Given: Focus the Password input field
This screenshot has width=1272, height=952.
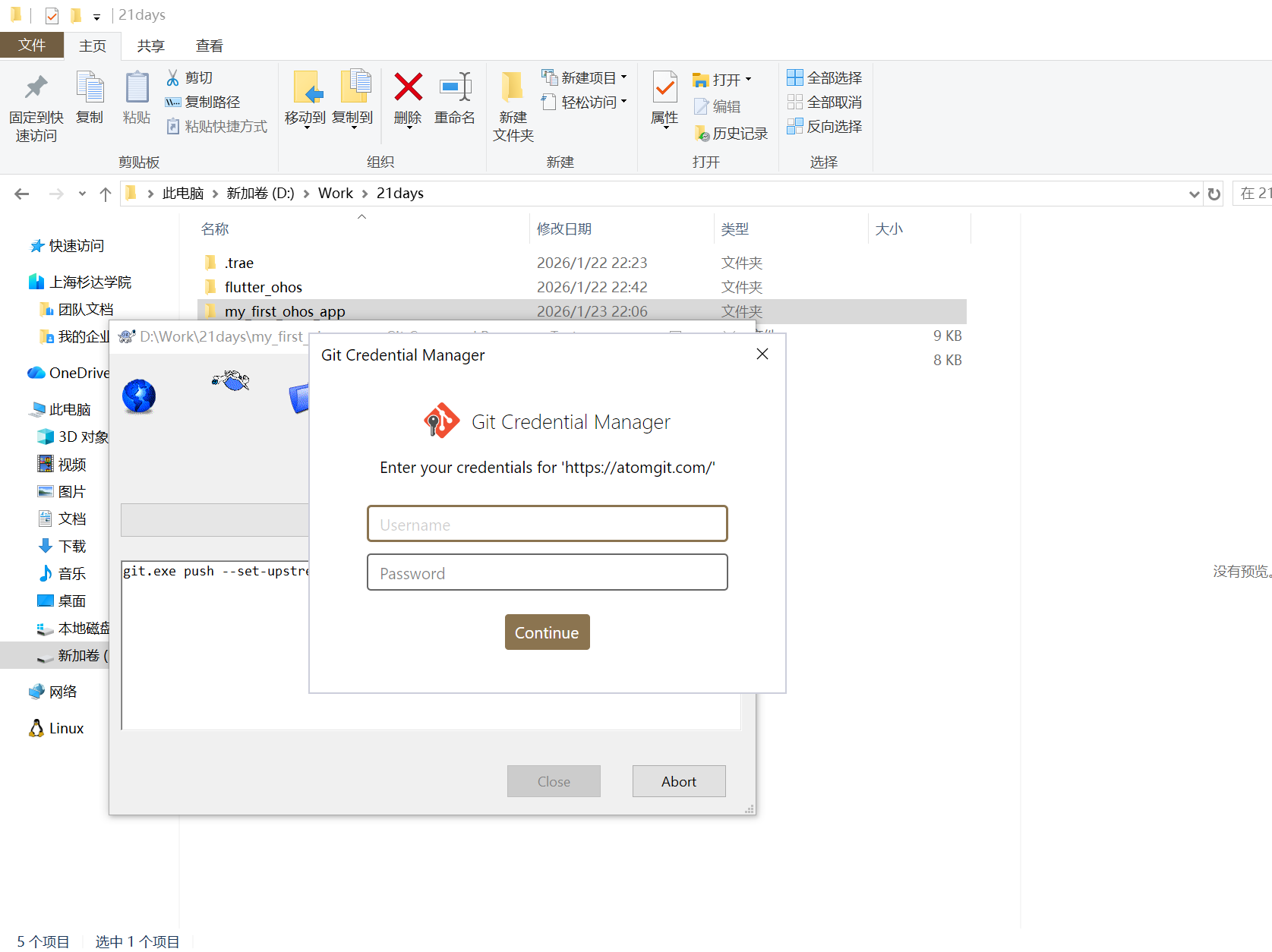Looking at the screenshot, I should [x=547, y=572].
